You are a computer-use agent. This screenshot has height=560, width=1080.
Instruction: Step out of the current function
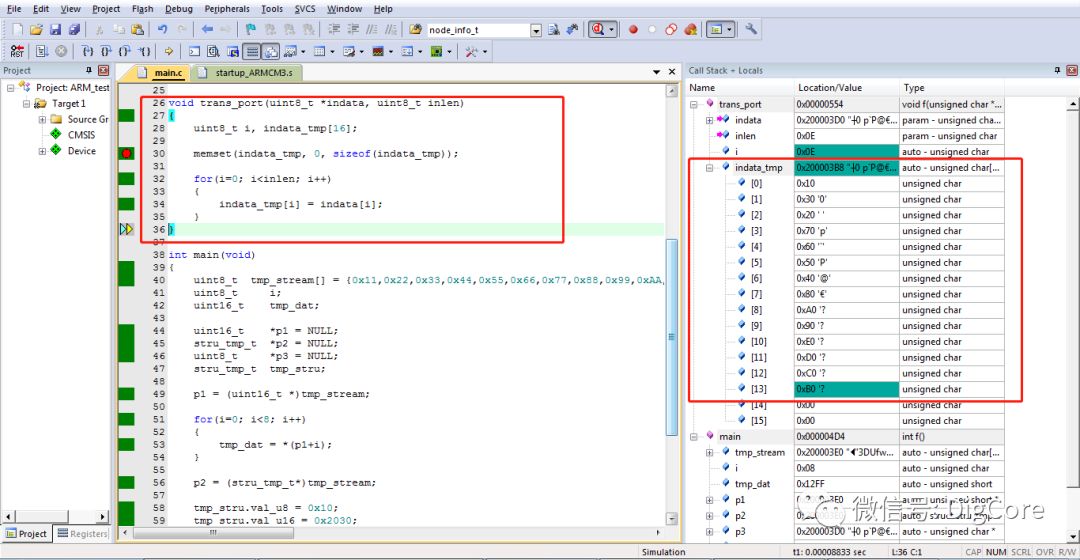point(125,52)
